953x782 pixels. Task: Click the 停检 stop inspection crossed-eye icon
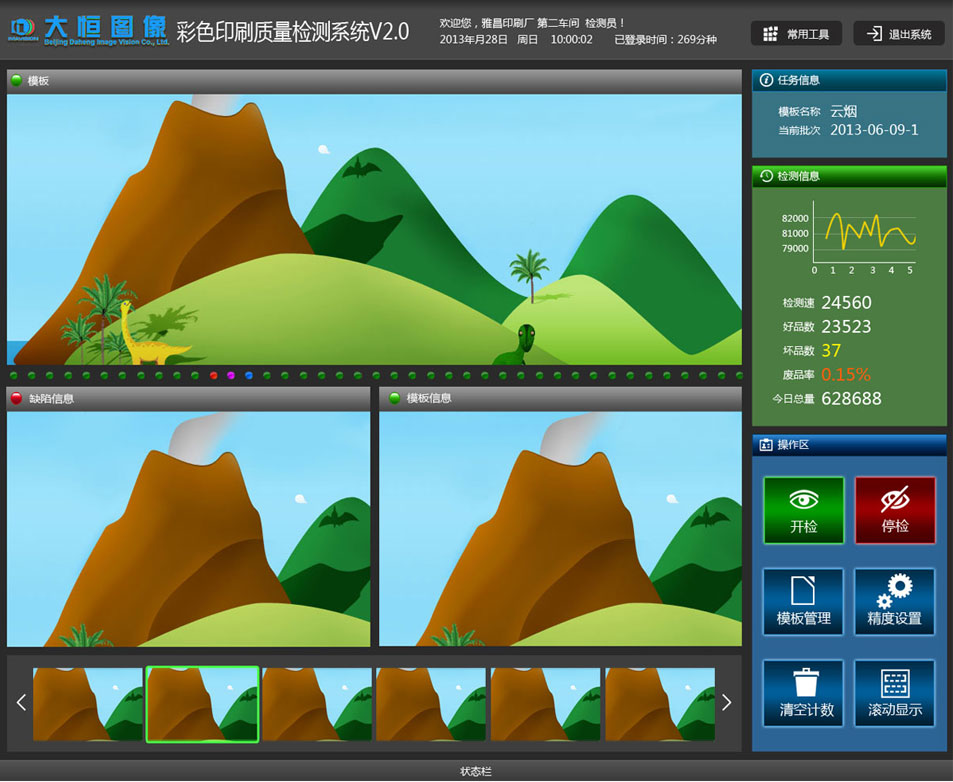point(895,500)
